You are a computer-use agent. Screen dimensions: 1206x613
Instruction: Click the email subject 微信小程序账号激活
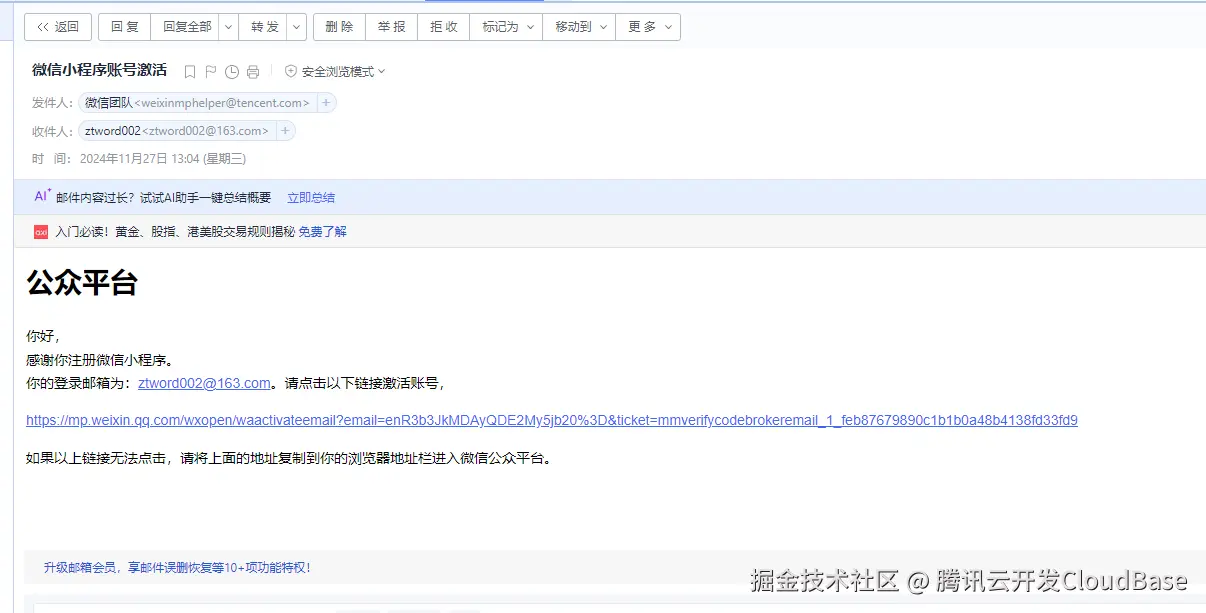click(x=100, y=71)
